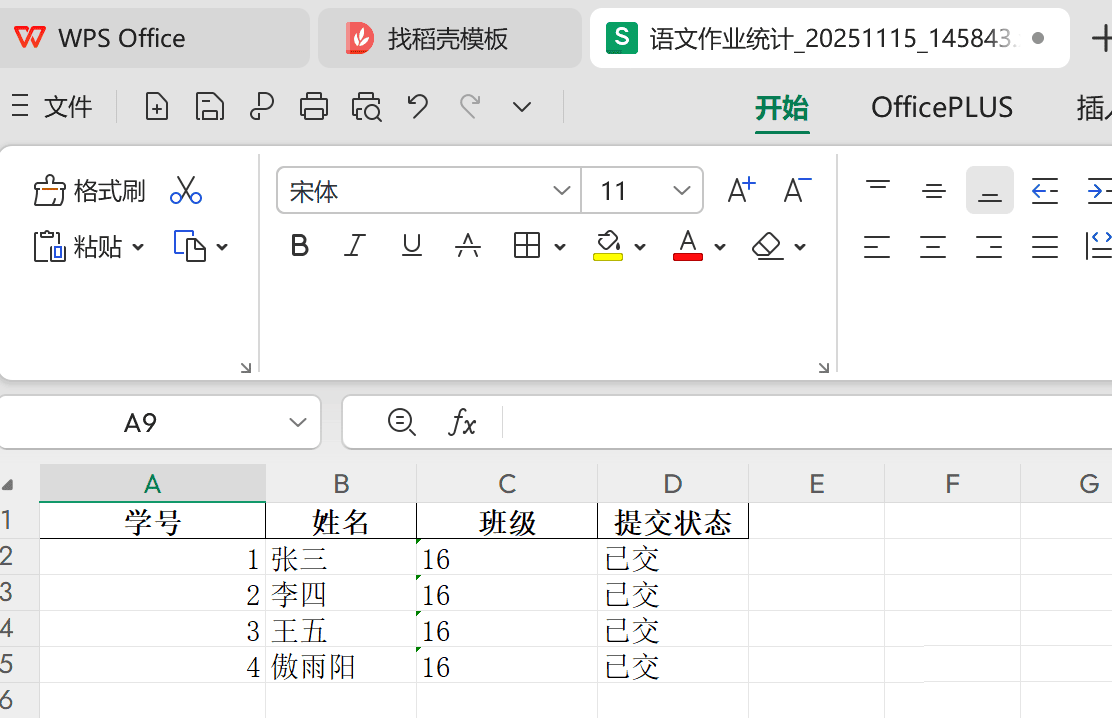
Task: Open the font size dropdown
Action: point(681,190)
